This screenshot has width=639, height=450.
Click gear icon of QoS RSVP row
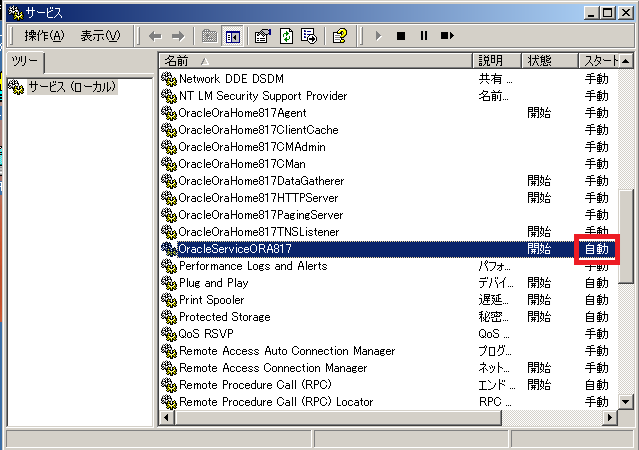point(169,334)
